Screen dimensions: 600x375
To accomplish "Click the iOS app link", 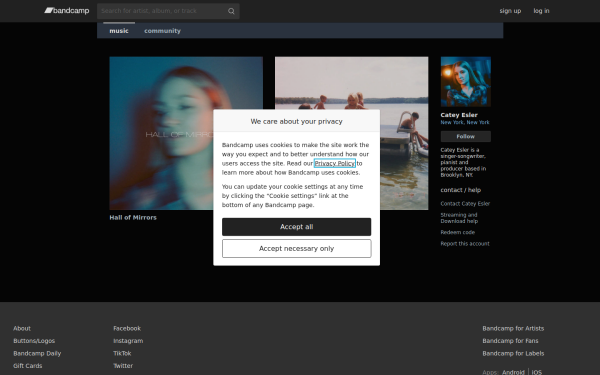I will [x=536, y=372].
